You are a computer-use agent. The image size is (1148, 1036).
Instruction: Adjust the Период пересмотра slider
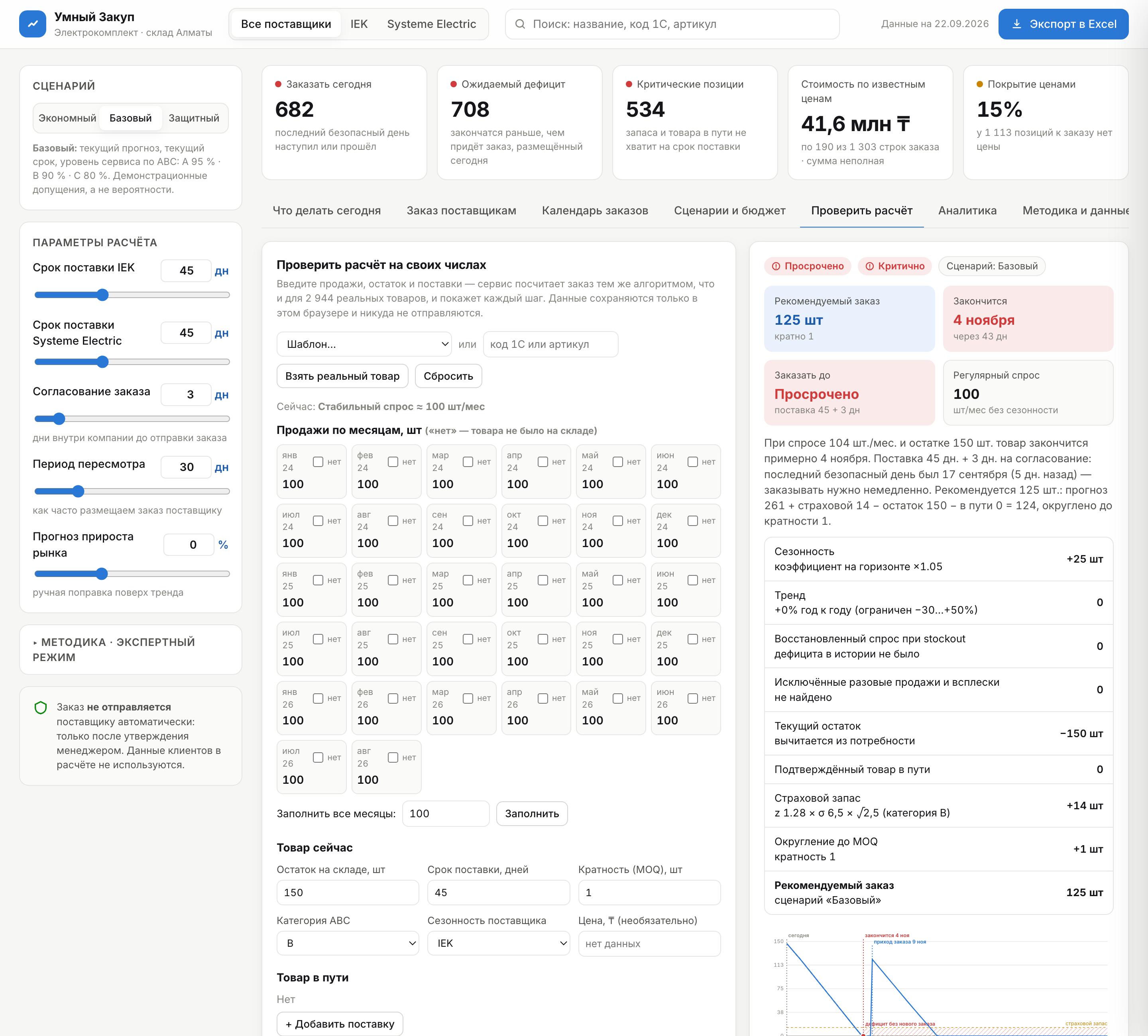click(x=132, y=491)
